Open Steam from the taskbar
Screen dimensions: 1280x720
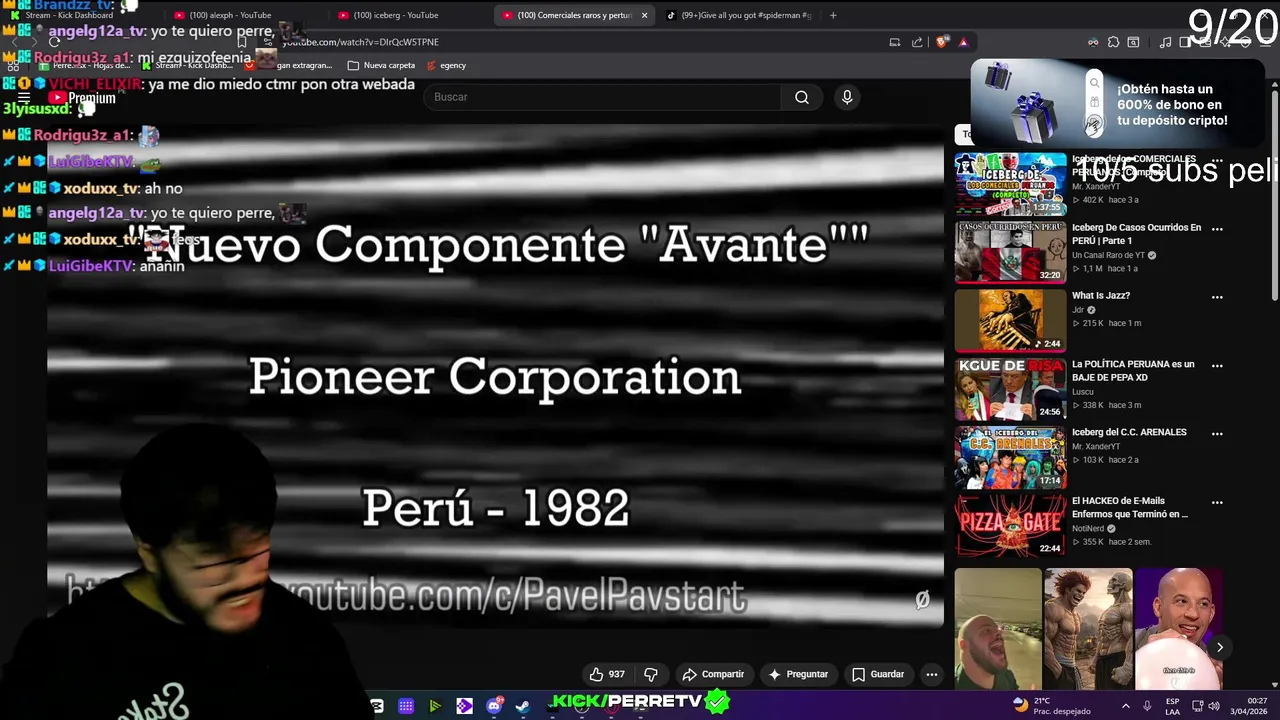pos(522,706)
